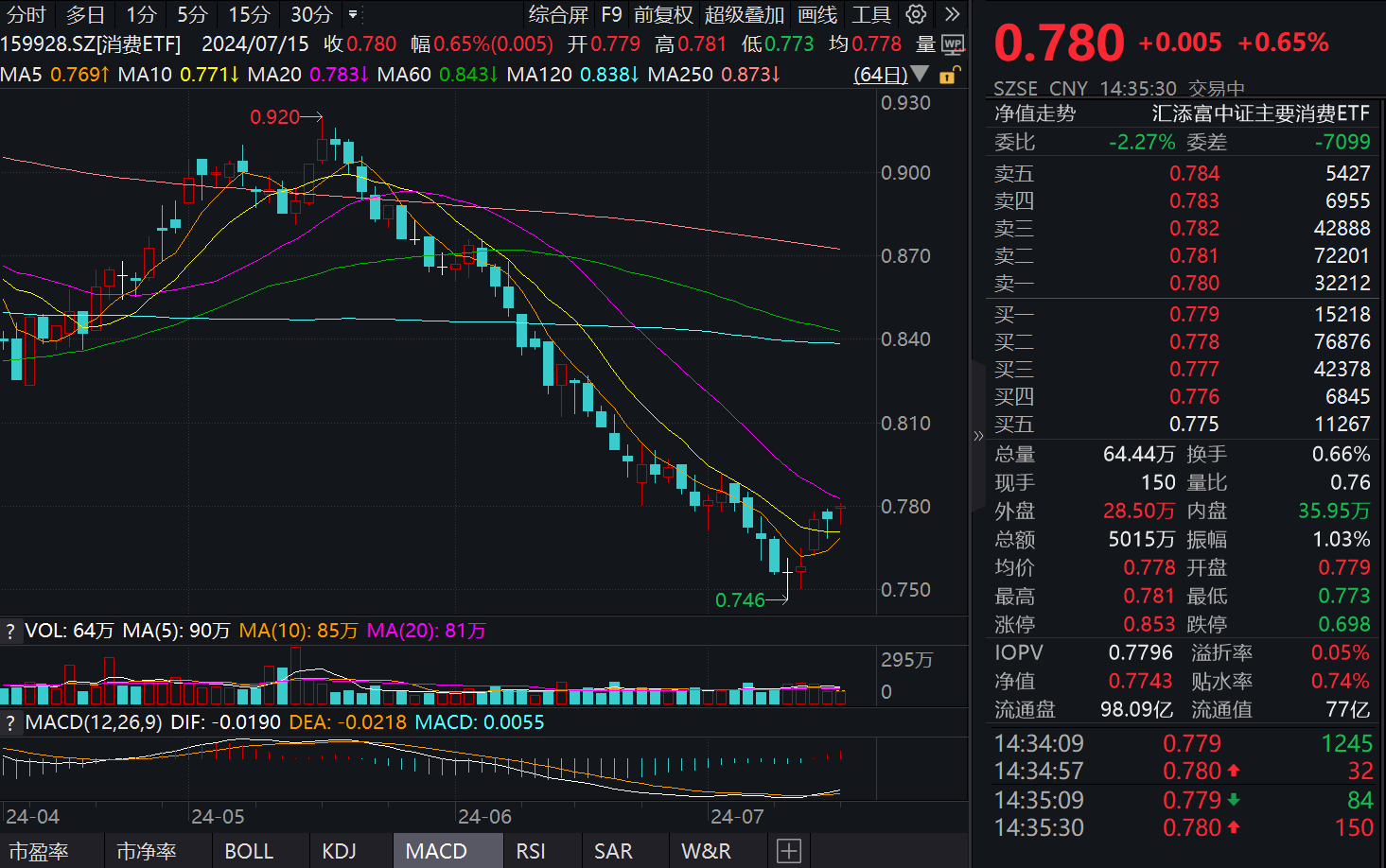Open 净值走势 NAV trend link
This screenshot has width=1386, height=868.
tap(1035, 114)
